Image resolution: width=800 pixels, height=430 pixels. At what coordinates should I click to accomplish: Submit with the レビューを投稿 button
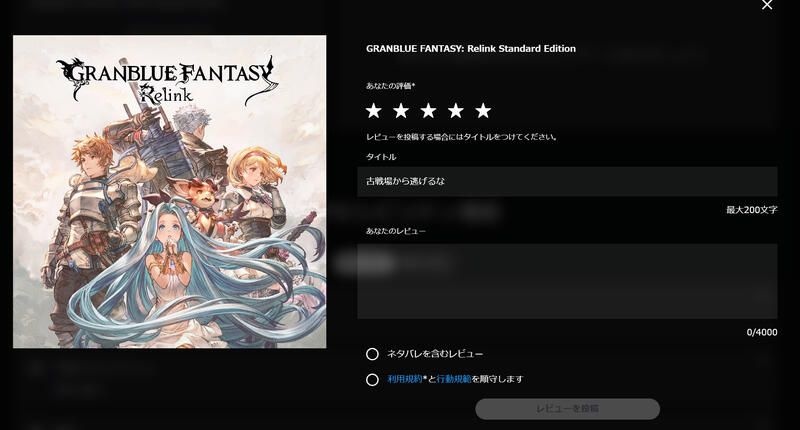pyautogui.click(x=567, y=409)
